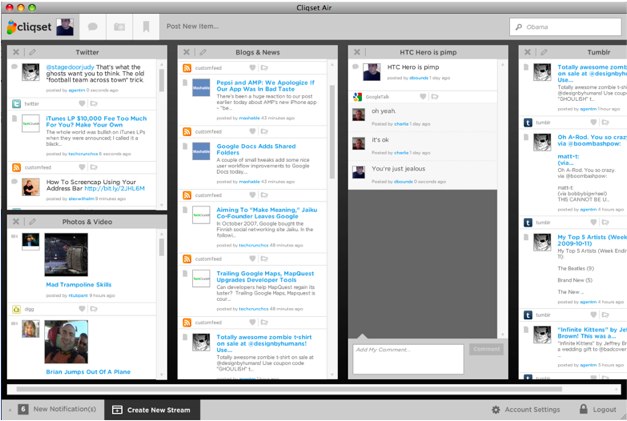Open the user avatar next to the cliqset logo

point(65,27)
